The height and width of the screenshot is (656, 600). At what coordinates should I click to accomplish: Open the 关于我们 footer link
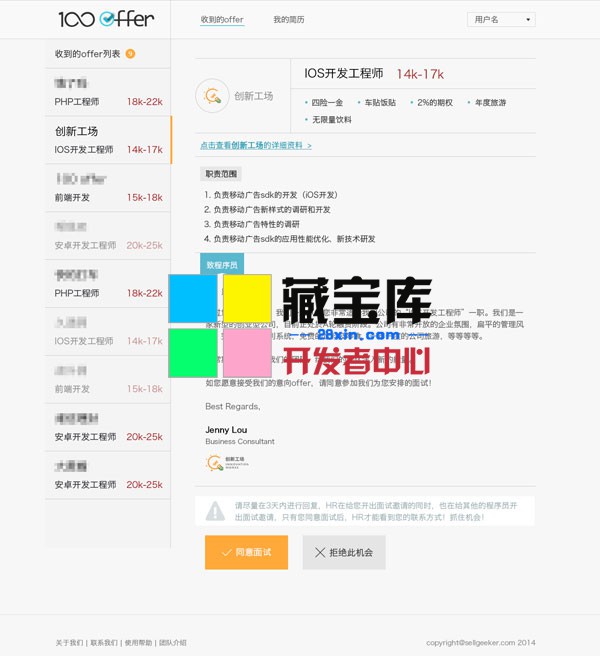click(69, 643)
